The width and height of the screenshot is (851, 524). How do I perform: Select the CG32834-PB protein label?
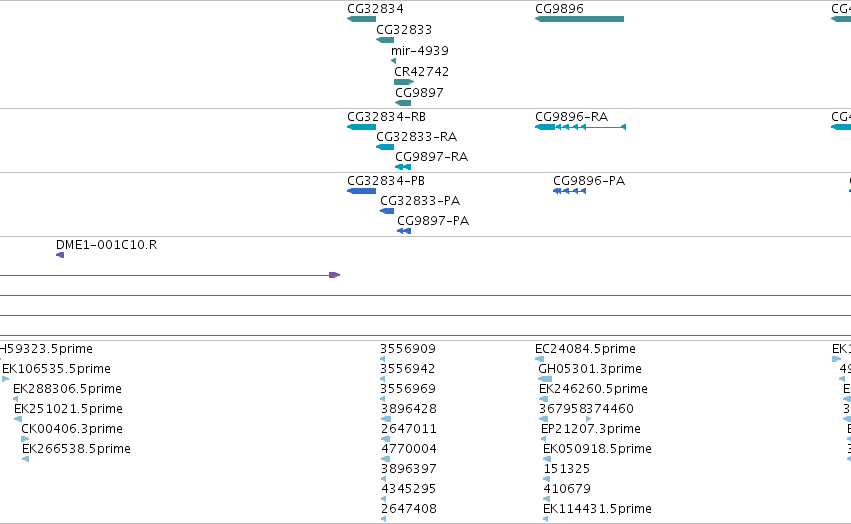click(386, 181)
